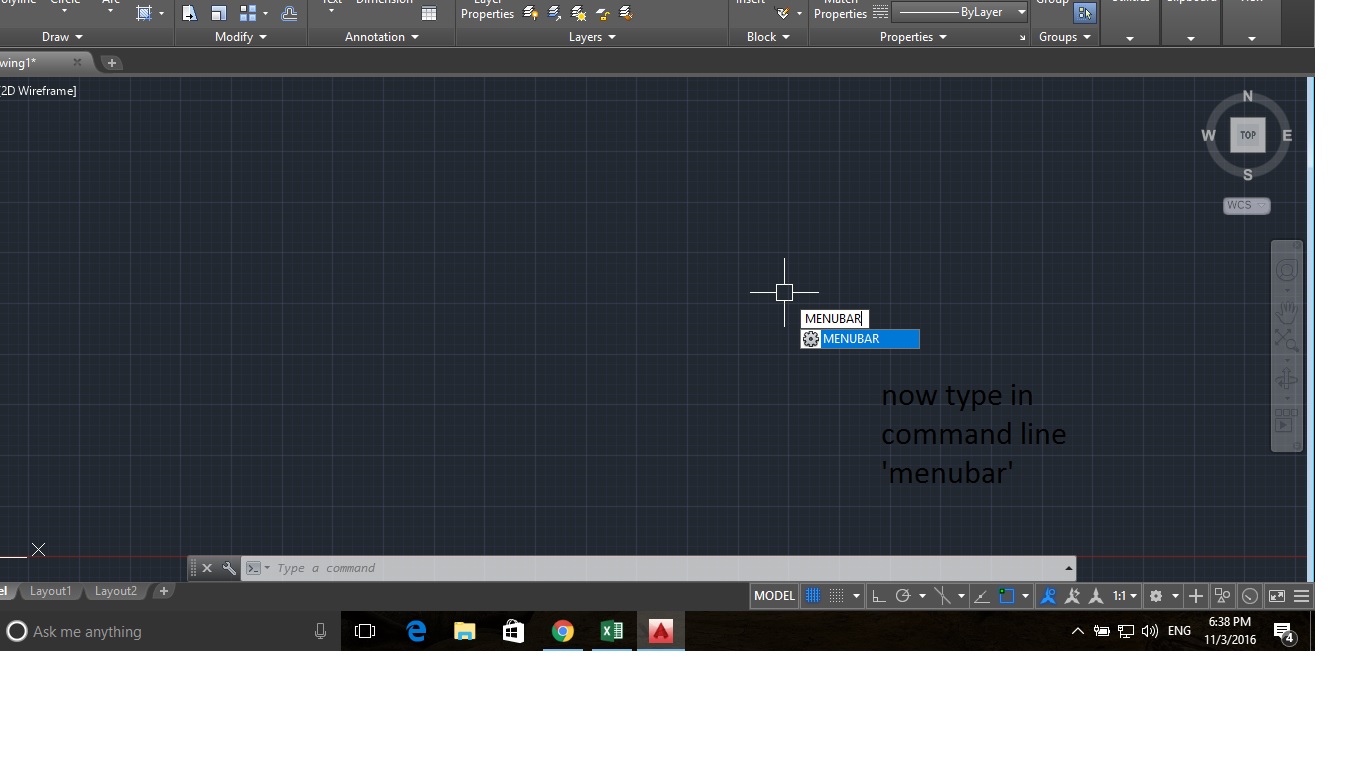Toggle the Group Selection icon

click(1085, 13)
